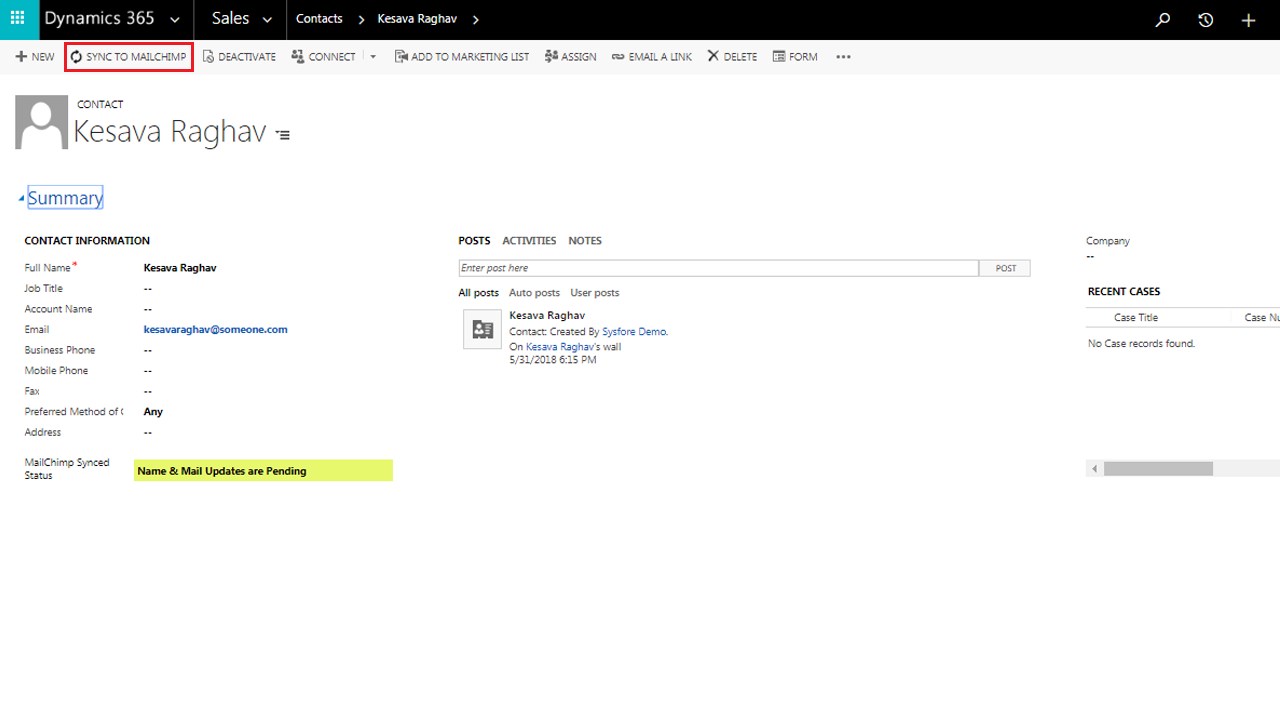Screen dimensions: 1280x720
Task: Click DELETE in the command bar
Action: [x=732, y=57]
